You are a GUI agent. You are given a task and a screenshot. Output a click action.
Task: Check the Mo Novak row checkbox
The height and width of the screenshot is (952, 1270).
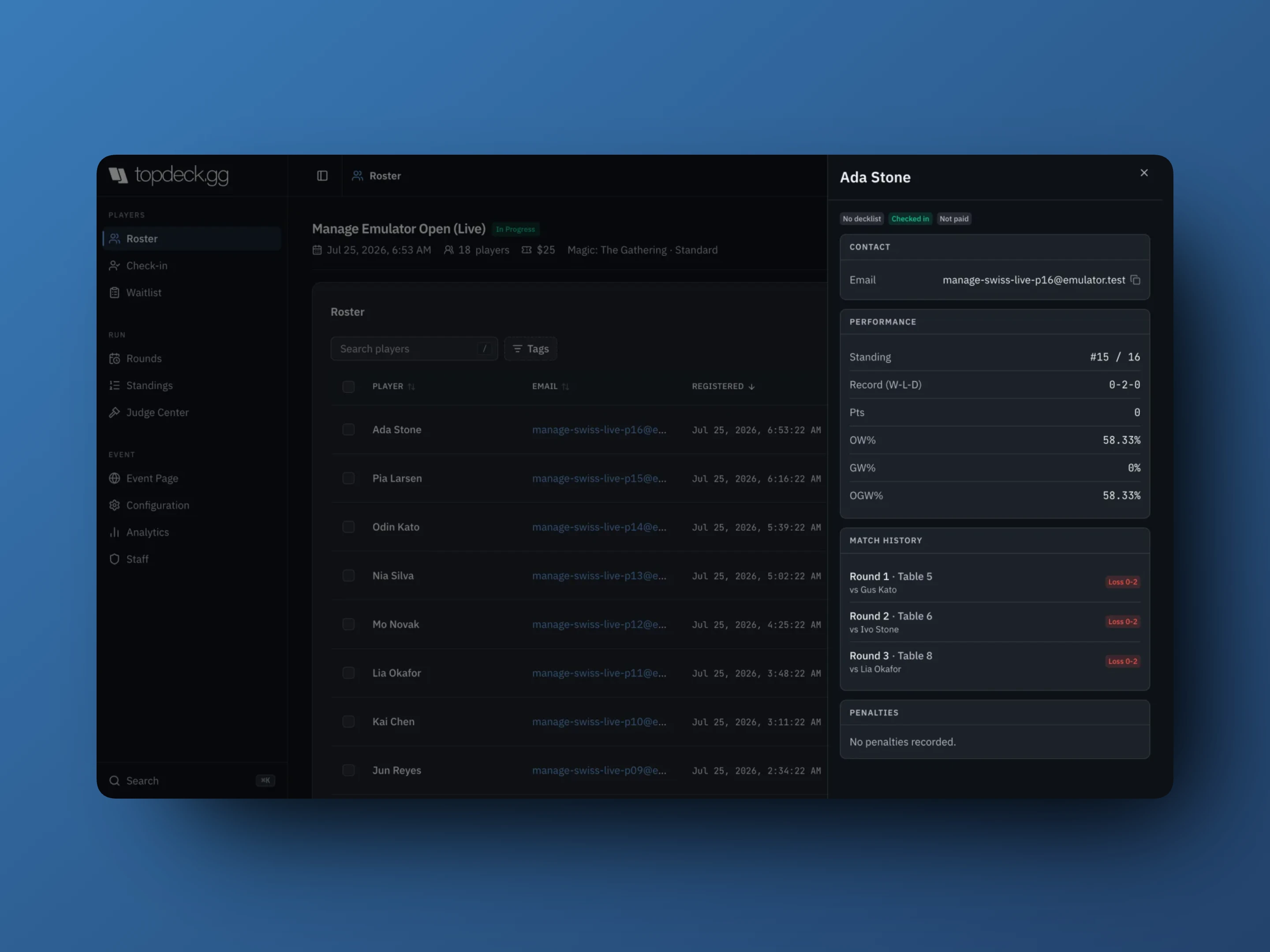(348, 625)
